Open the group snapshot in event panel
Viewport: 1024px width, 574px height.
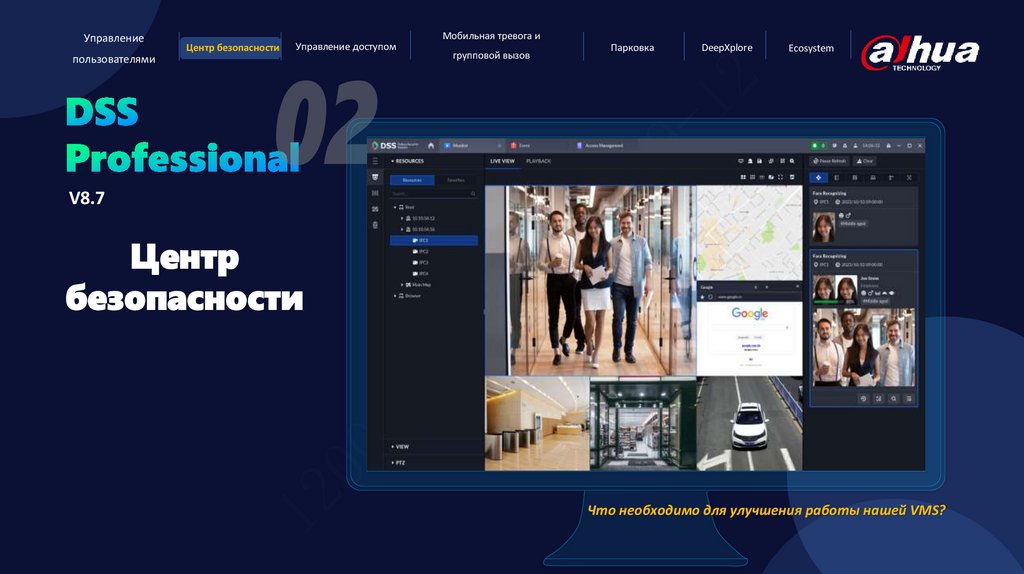(863, 348)
